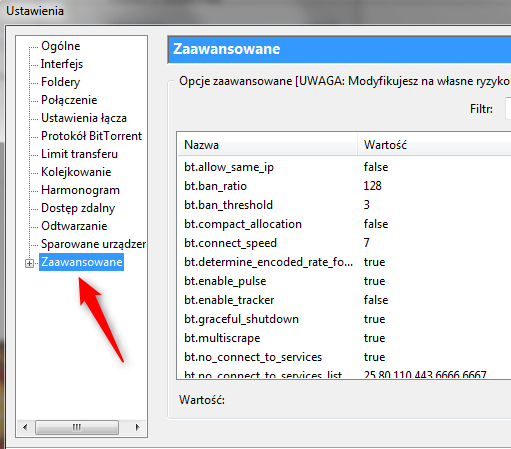Select the bt.enable_tracker setting row
This screenshot has width=511, height=449.
[344, 300]
